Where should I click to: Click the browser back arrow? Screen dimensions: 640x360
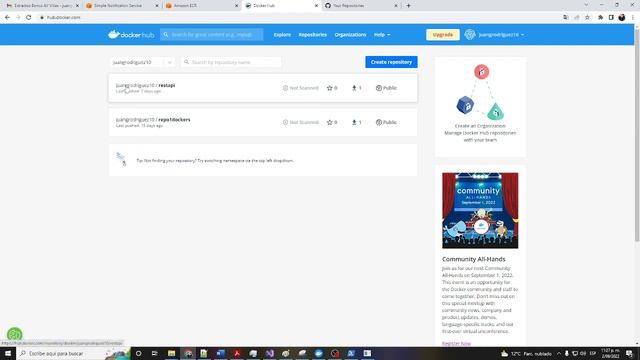(x=7, y=17)
